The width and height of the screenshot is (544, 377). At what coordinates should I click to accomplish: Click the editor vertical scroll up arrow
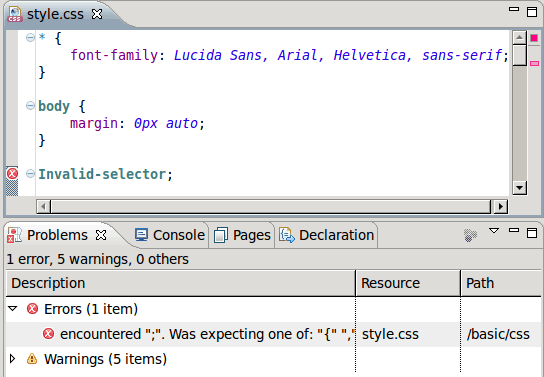[x=519, y=37]
